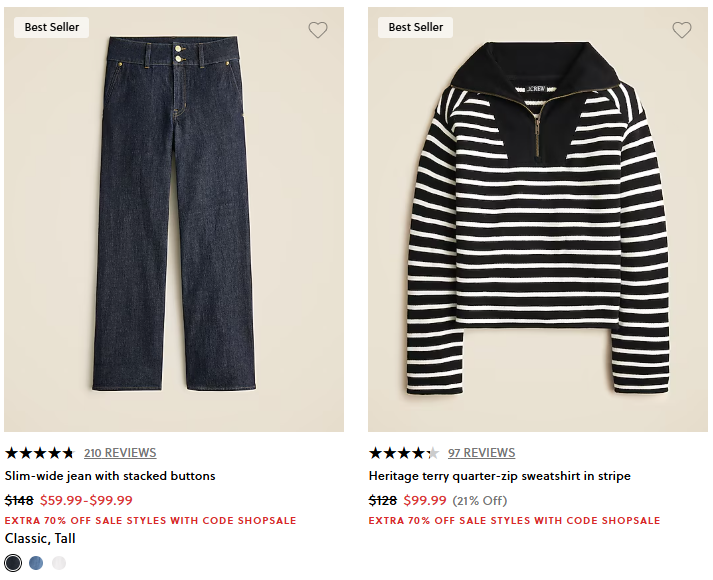The width and height of the screenshot is (713, 580).
Task: Favorite the slim-wide jean with heart icon
Action: point(318,30)
